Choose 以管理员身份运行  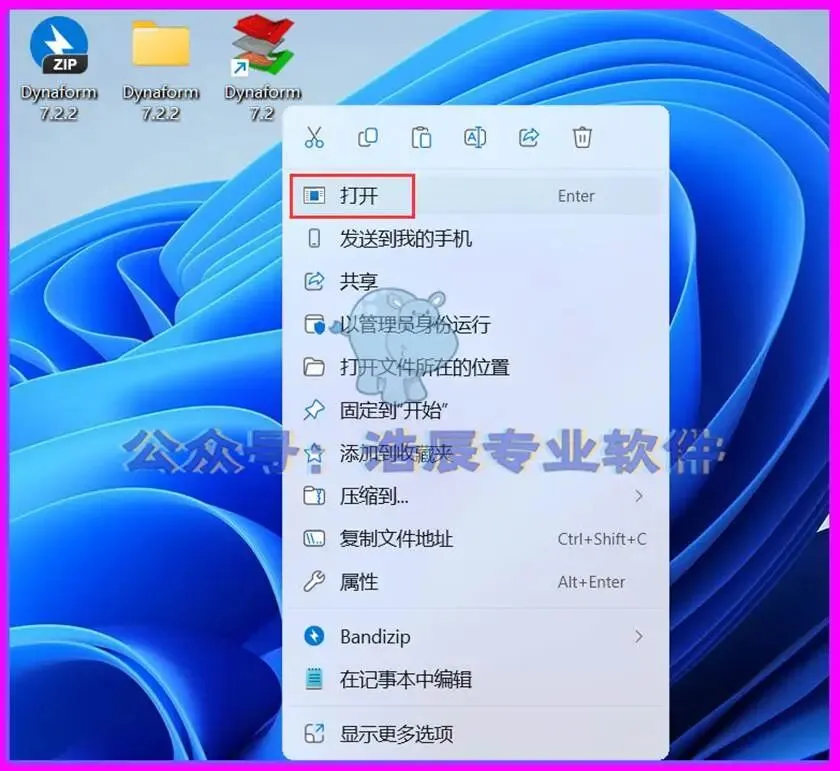pos(475,324)
